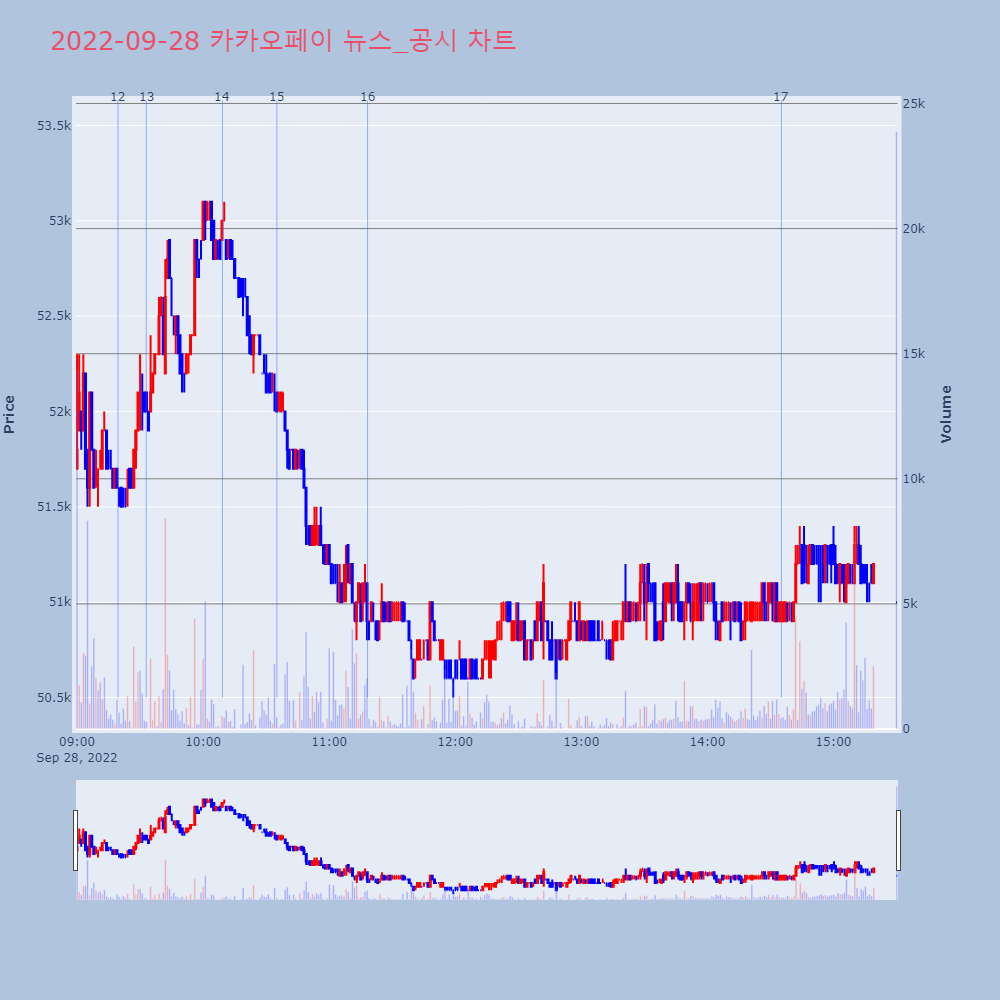Click the 11:00 x-axis label

tap(329, 742)
